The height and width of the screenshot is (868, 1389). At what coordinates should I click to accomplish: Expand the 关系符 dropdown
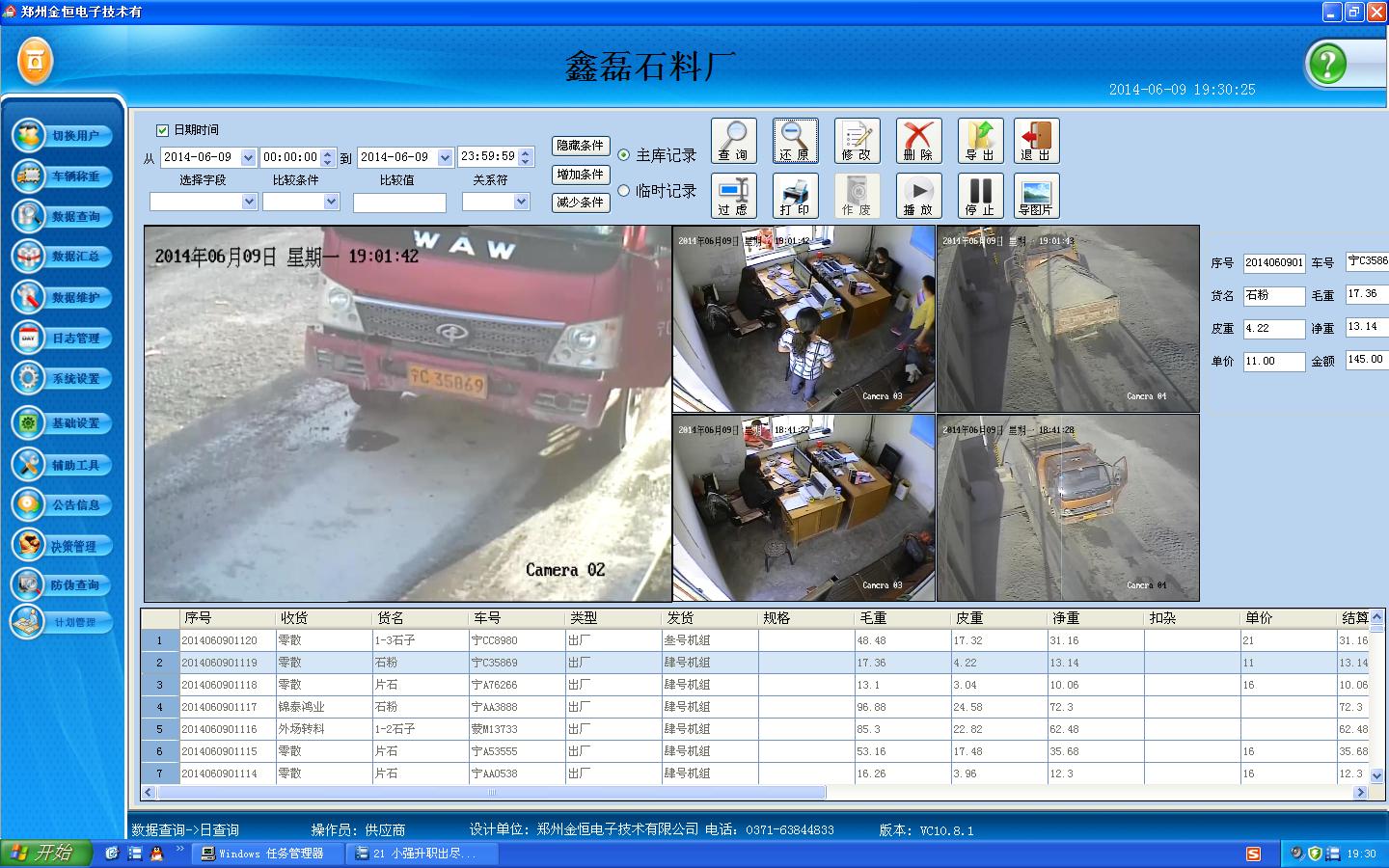pyautogui.click(x=522, y=202)
